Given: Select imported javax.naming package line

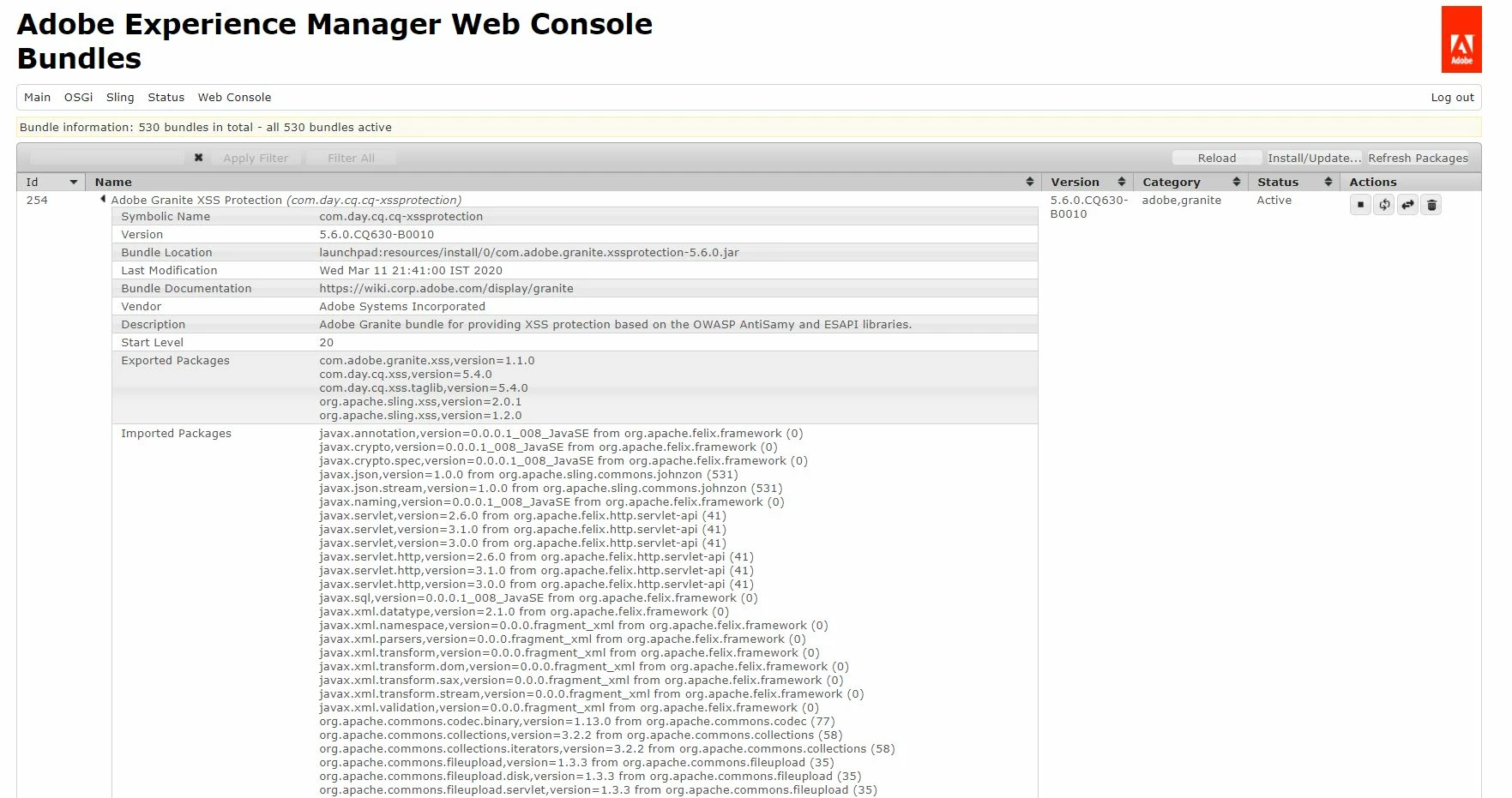Looking at the screenshot, I should tap(551, 502).
